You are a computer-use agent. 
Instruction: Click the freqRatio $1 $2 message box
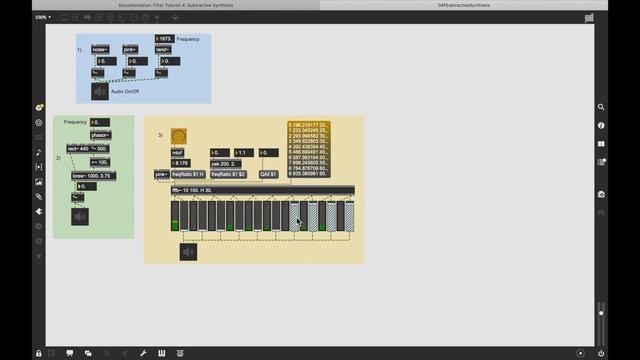point(228,174)
